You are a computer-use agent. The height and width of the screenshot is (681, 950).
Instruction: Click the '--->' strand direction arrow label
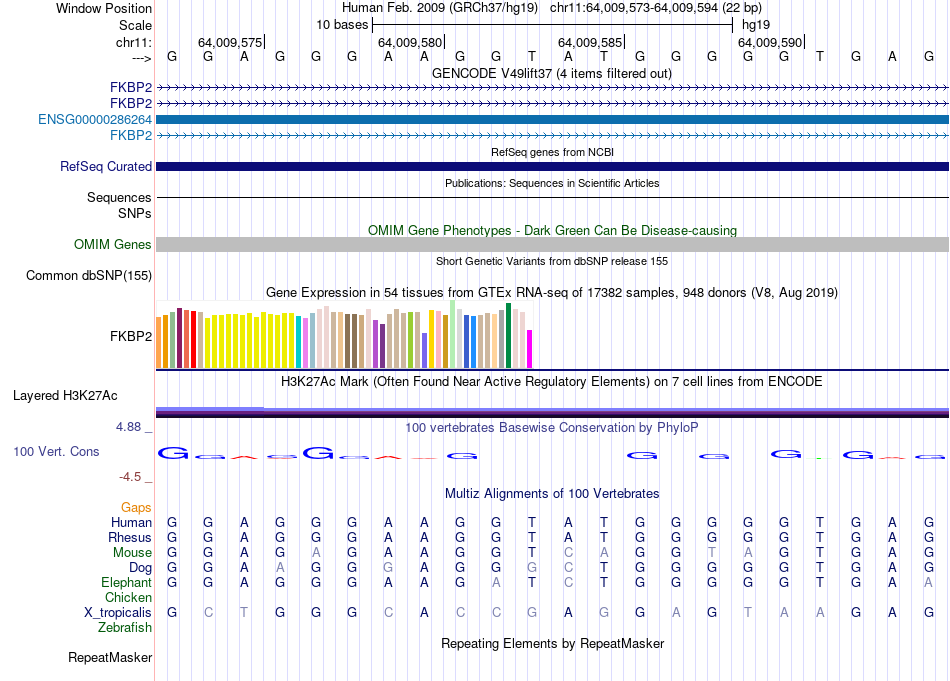pyautogui.click(x=142, y=58)
